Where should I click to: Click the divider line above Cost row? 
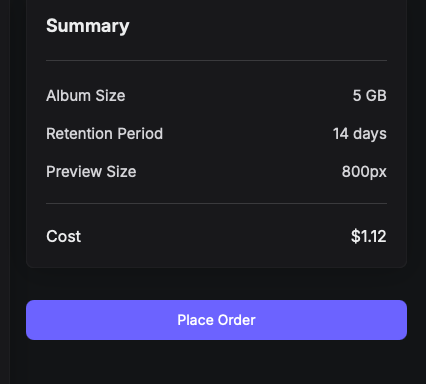click(x=216, y=203)
